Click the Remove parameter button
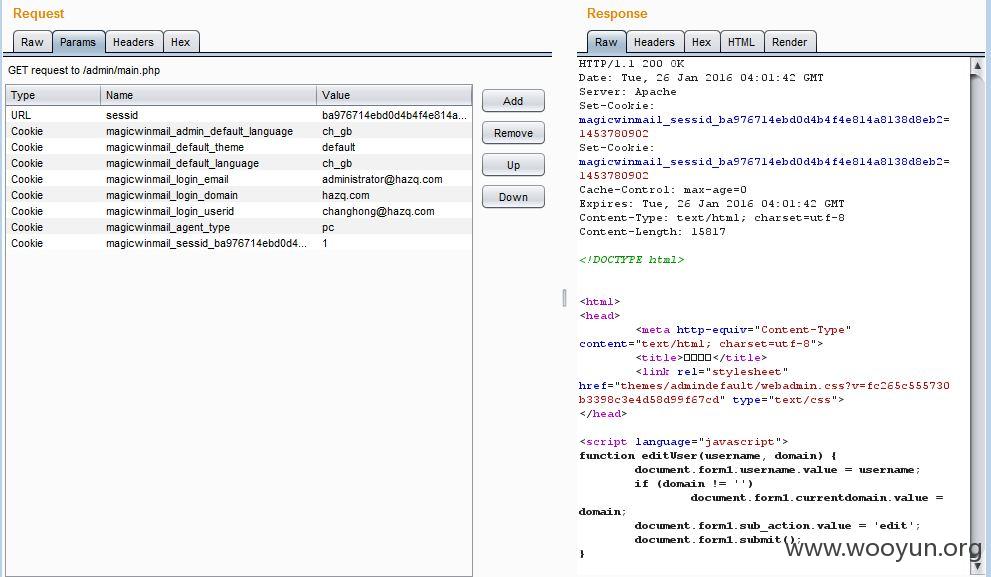 (x=513, y=133)
